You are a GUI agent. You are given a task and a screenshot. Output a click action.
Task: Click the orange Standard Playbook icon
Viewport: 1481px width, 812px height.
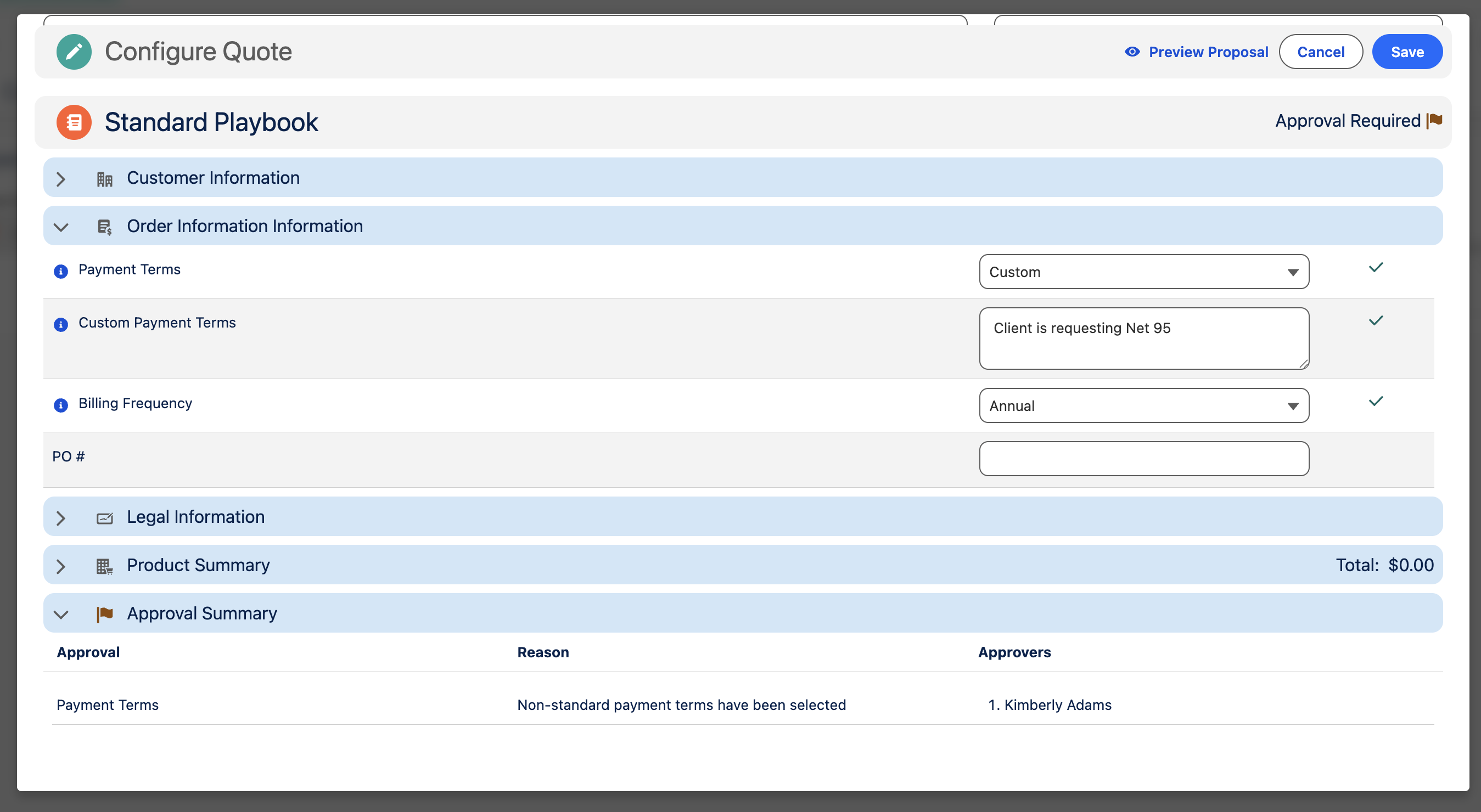(74, 122)
